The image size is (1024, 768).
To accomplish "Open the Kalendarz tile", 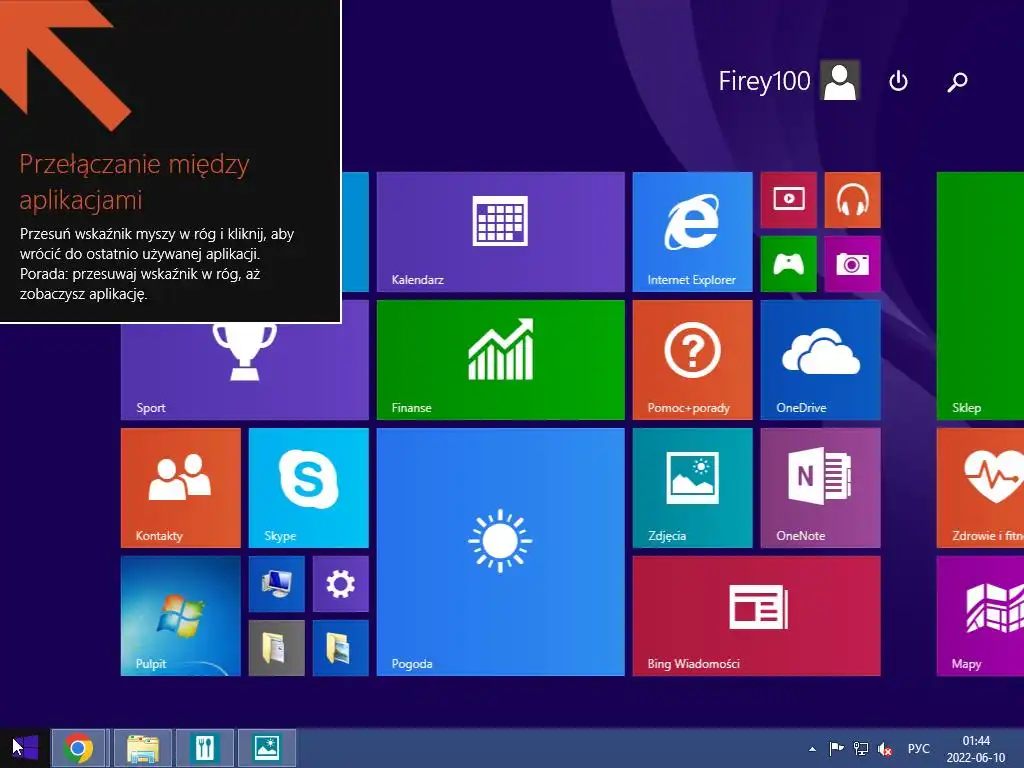I will (x=500, y=232).
